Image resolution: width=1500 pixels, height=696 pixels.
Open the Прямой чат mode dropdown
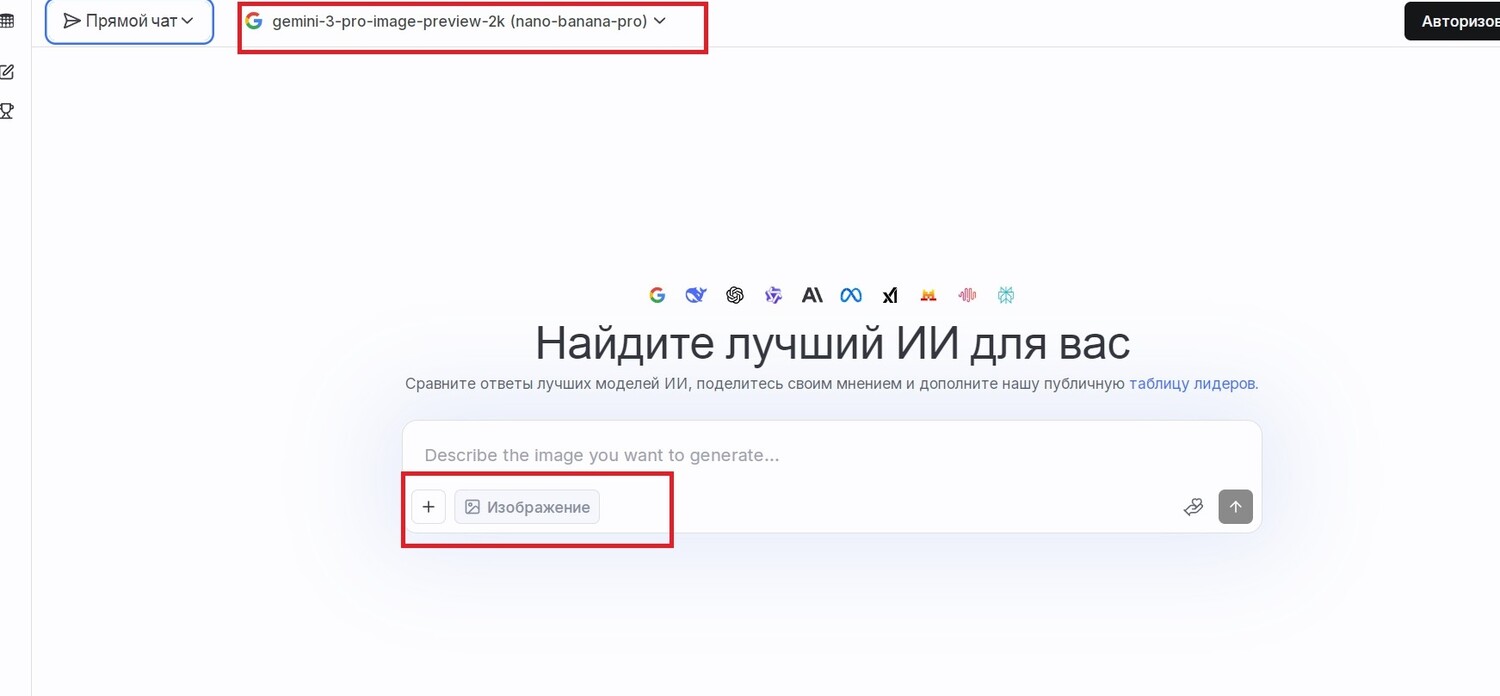(129, 21)
